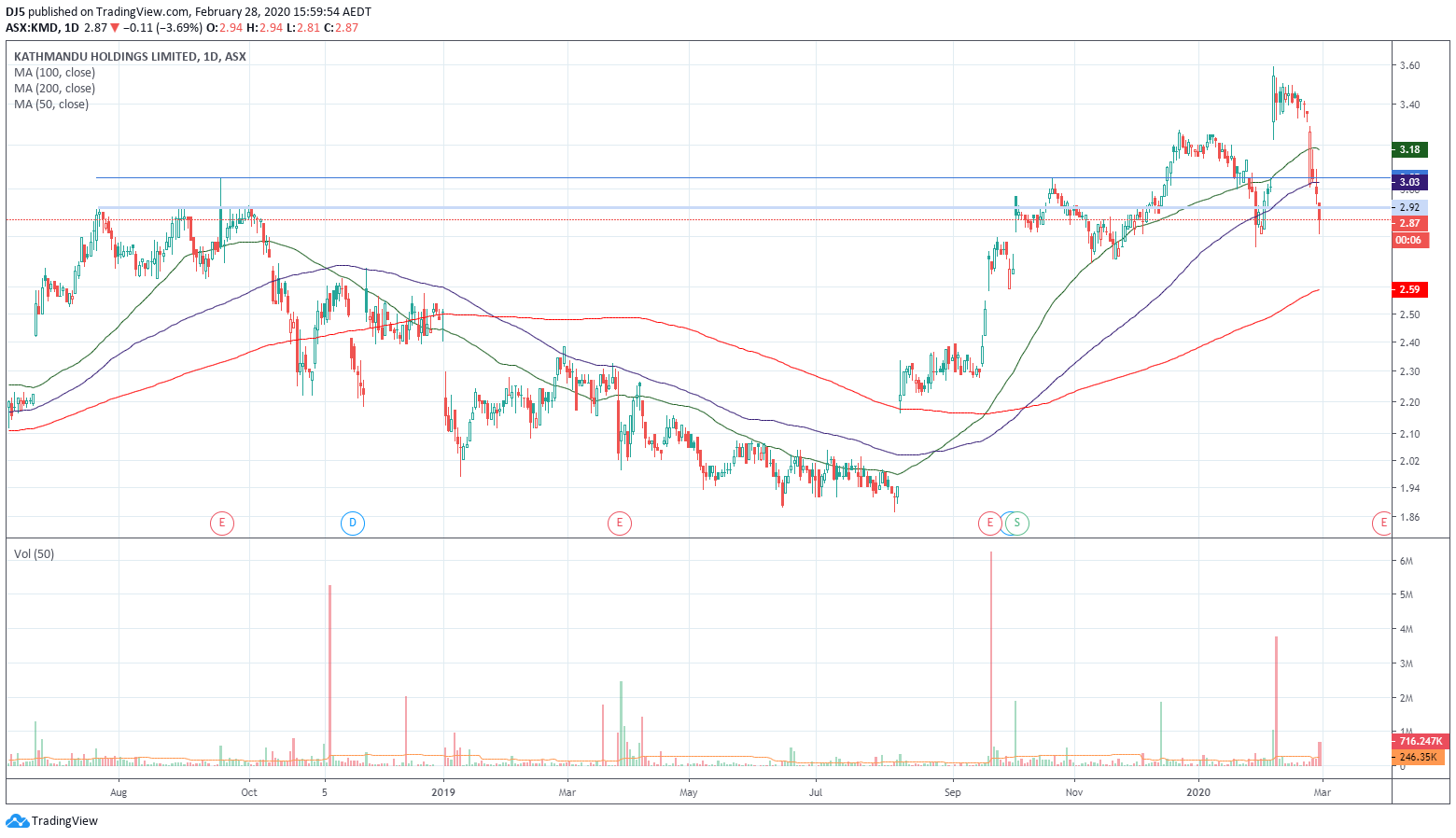
Task: Select the MA (200, close) indicator legend
Action: 54,89
